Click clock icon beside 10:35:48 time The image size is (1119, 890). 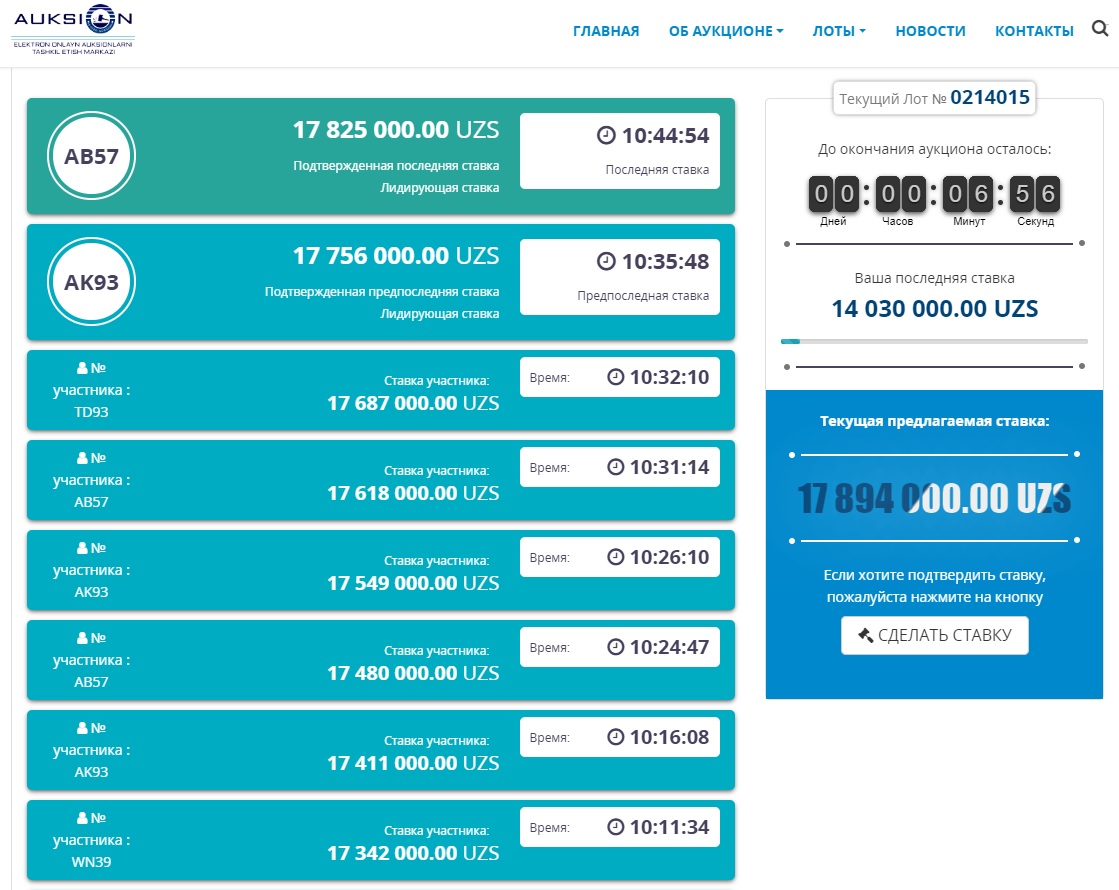coord(606,262)
